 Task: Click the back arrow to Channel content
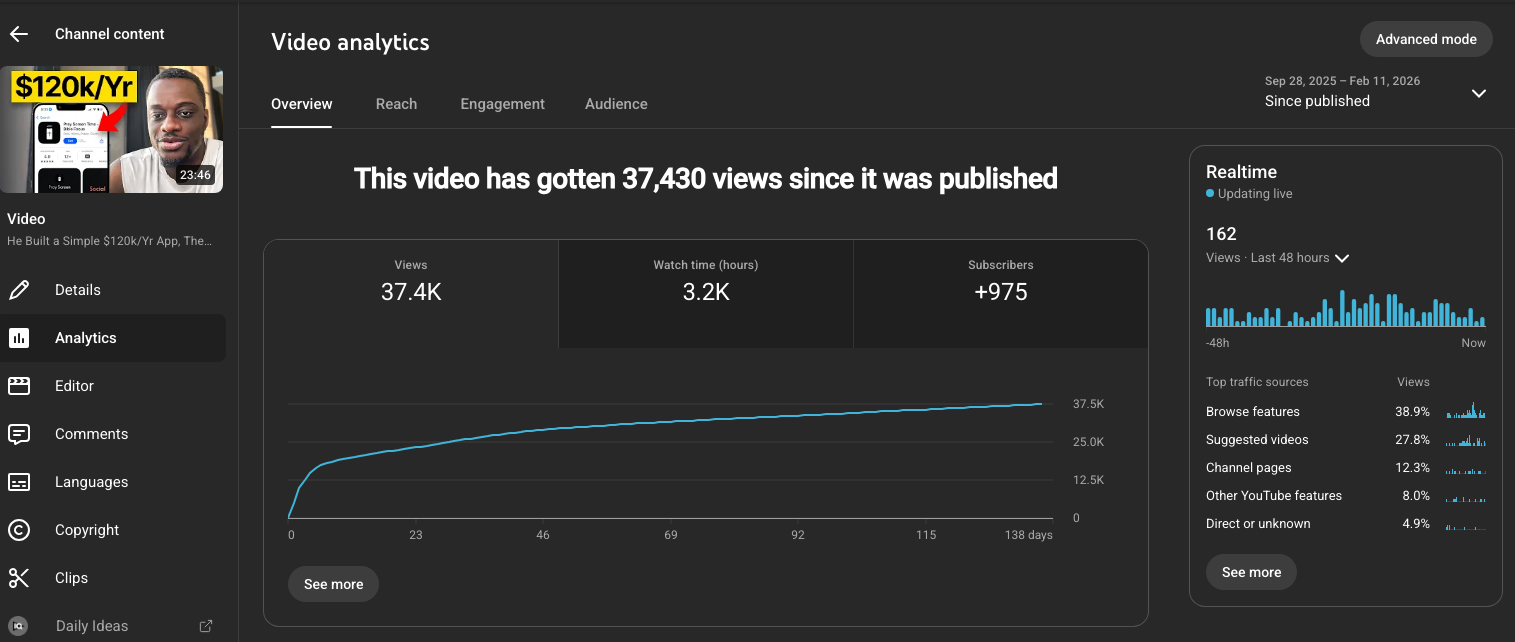click(18, 33)
